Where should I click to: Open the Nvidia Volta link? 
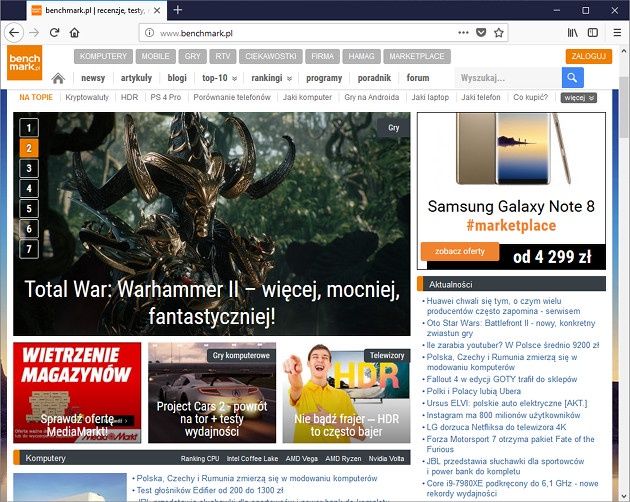coord(387,459)
